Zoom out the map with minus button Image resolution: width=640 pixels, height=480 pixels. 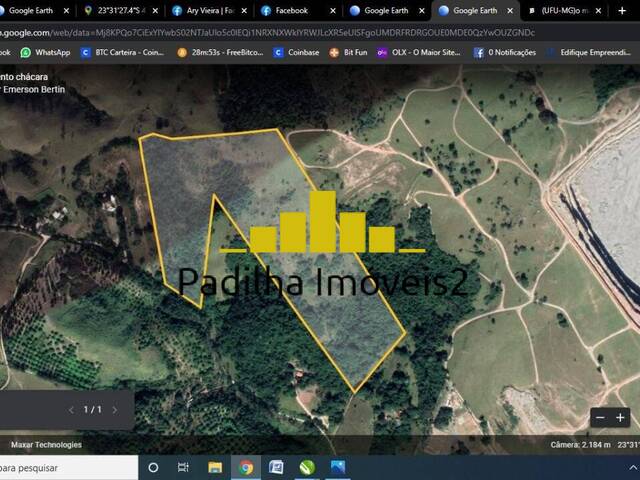pyautogui.click(x=600, y=418)
